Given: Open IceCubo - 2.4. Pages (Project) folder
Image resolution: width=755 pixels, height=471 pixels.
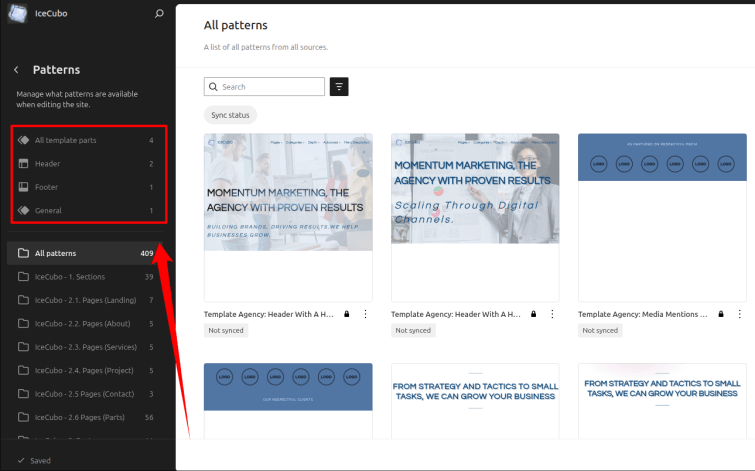Looking at the screenshot, I should pos(85,370).
